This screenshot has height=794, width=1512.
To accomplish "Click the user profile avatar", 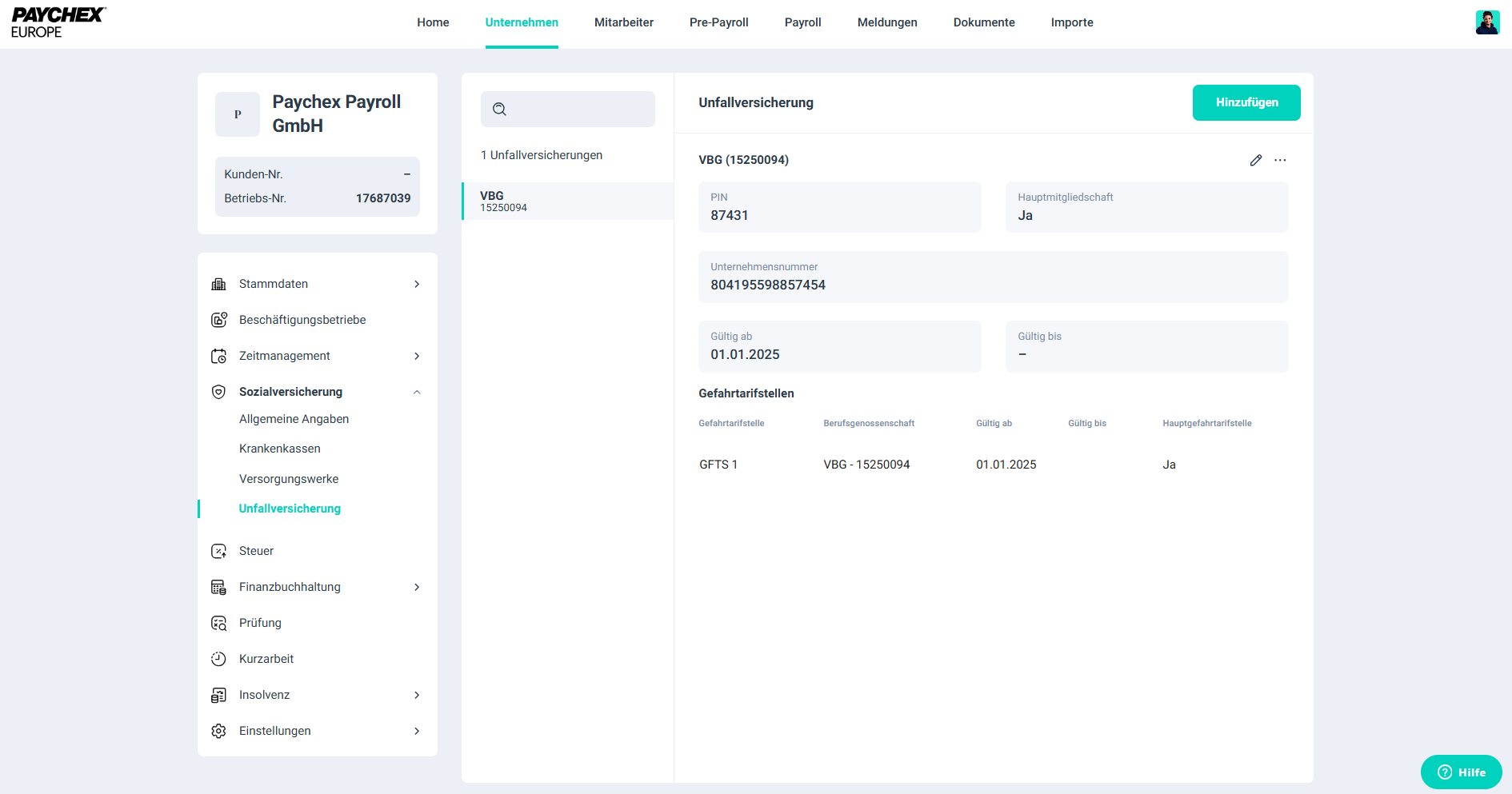I will coord(1486,22).
